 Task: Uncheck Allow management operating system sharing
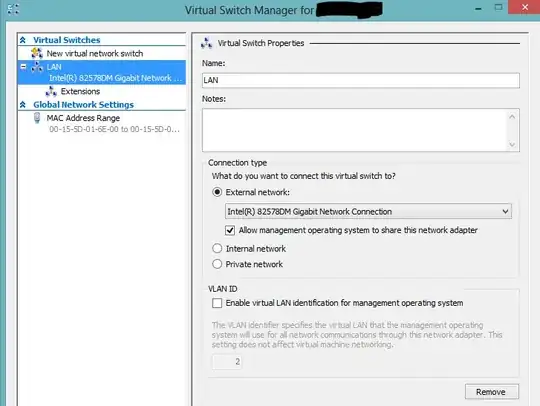230,230
